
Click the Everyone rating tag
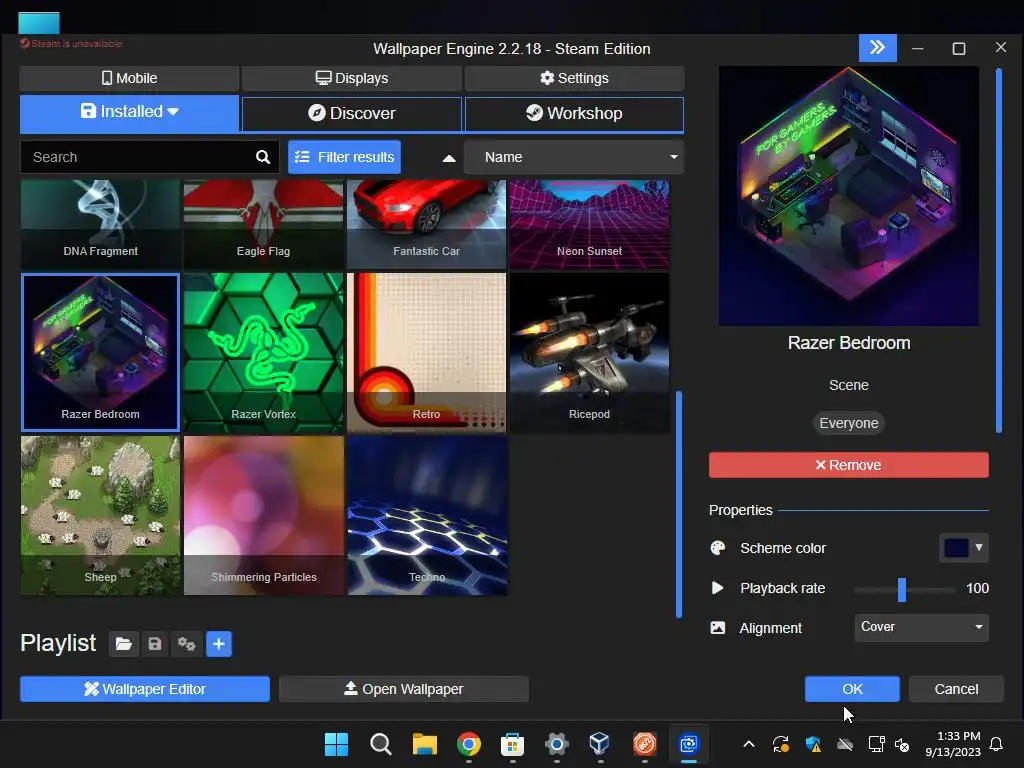pyautogui.click(x=848, y=423)
